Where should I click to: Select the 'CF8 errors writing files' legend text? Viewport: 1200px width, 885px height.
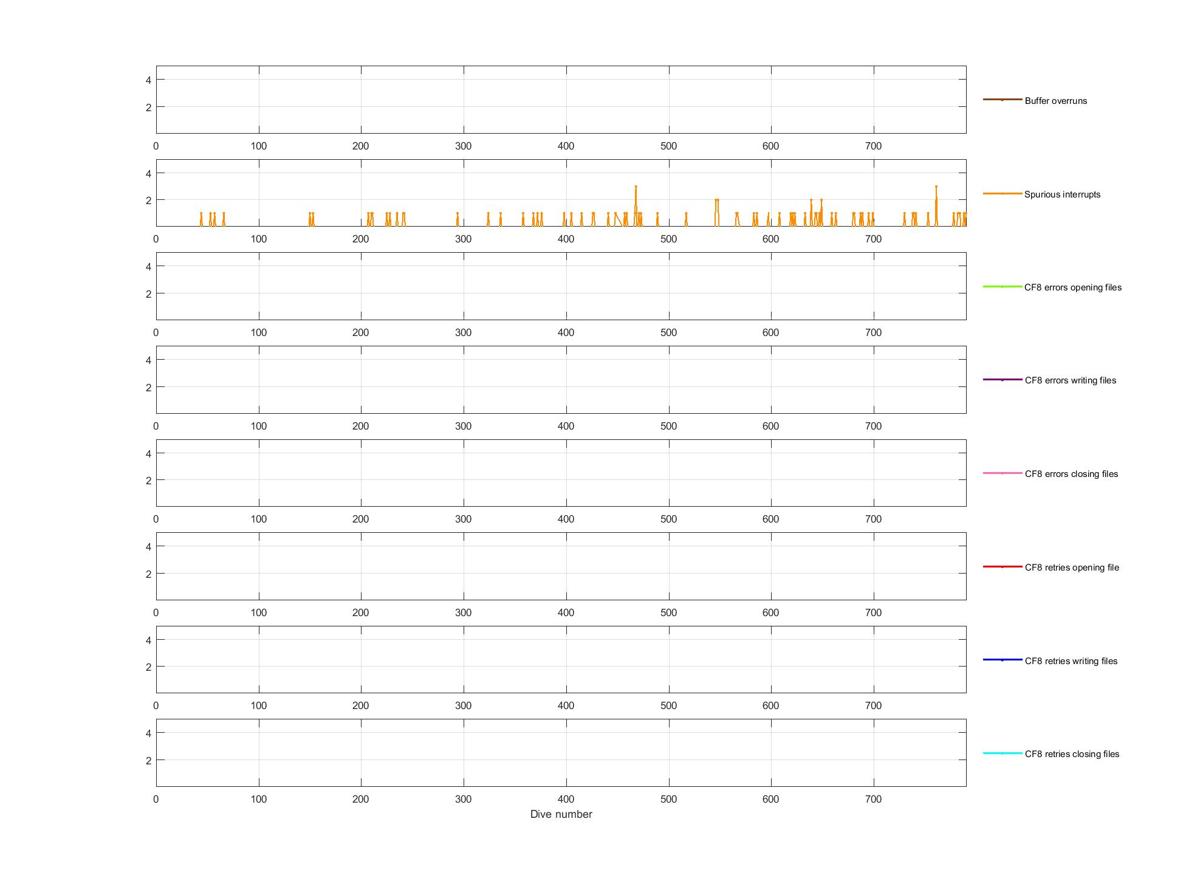click(x=1070, y=380)
